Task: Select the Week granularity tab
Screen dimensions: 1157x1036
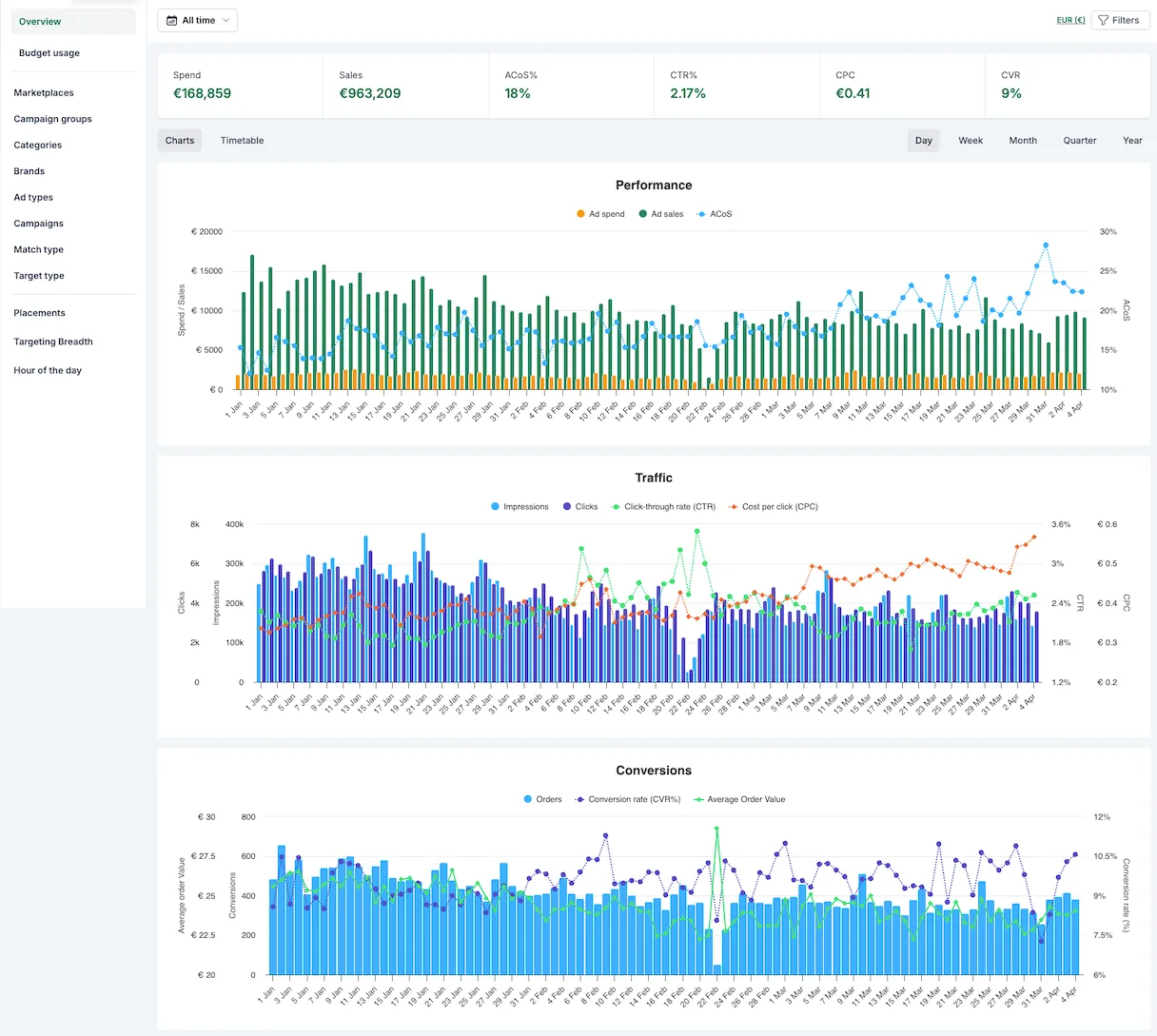Action: pos(971,141)
